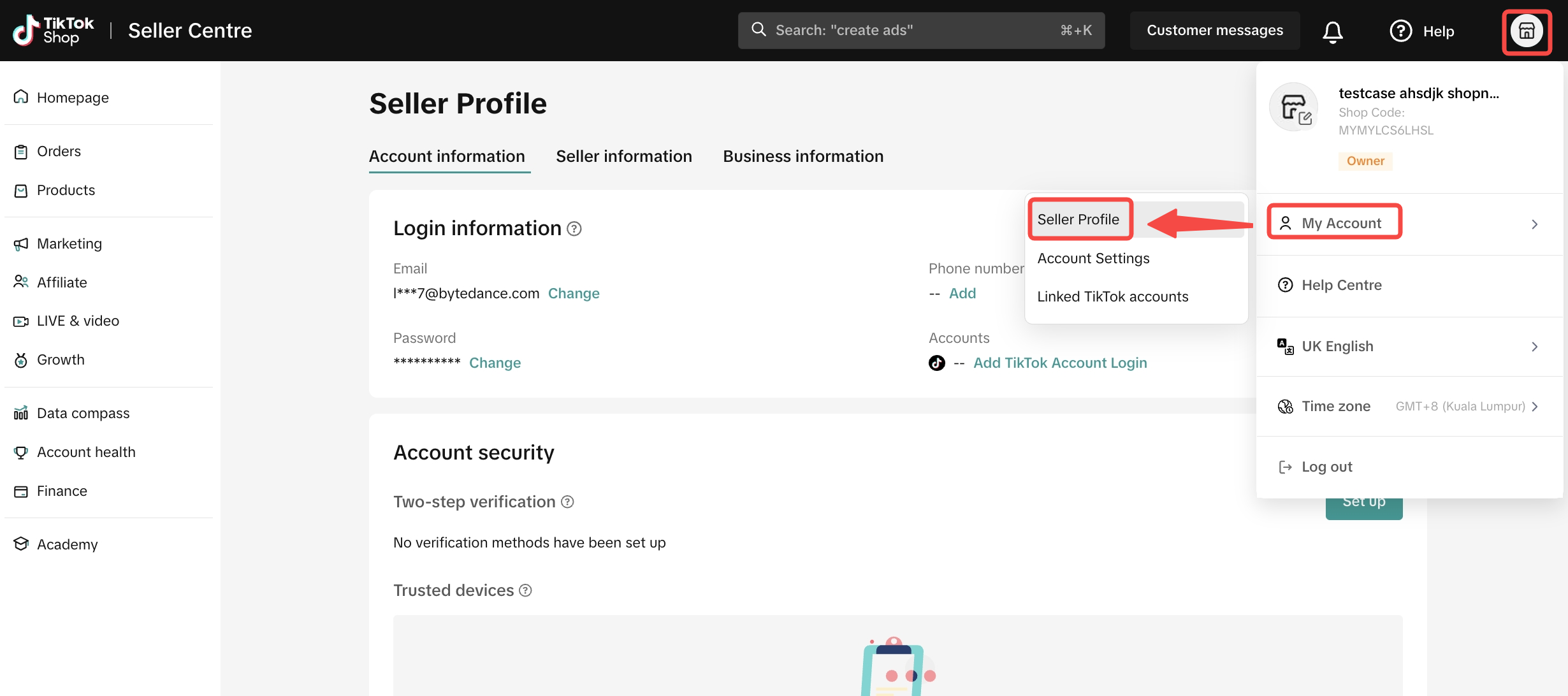Viewport: 1568px width, 696px height.
Task: Focus the search field
Action: click(x=922, y=30)
